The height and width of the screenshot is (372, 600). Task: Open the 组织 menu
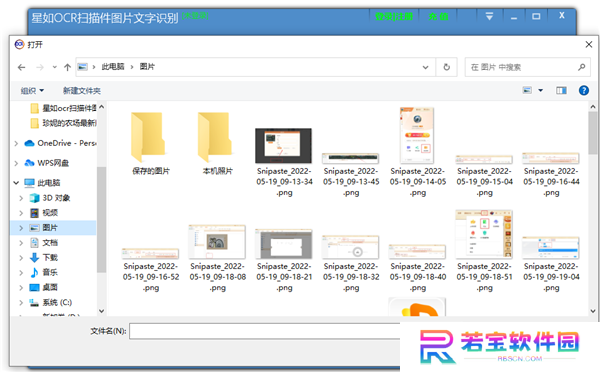point(32,91)
